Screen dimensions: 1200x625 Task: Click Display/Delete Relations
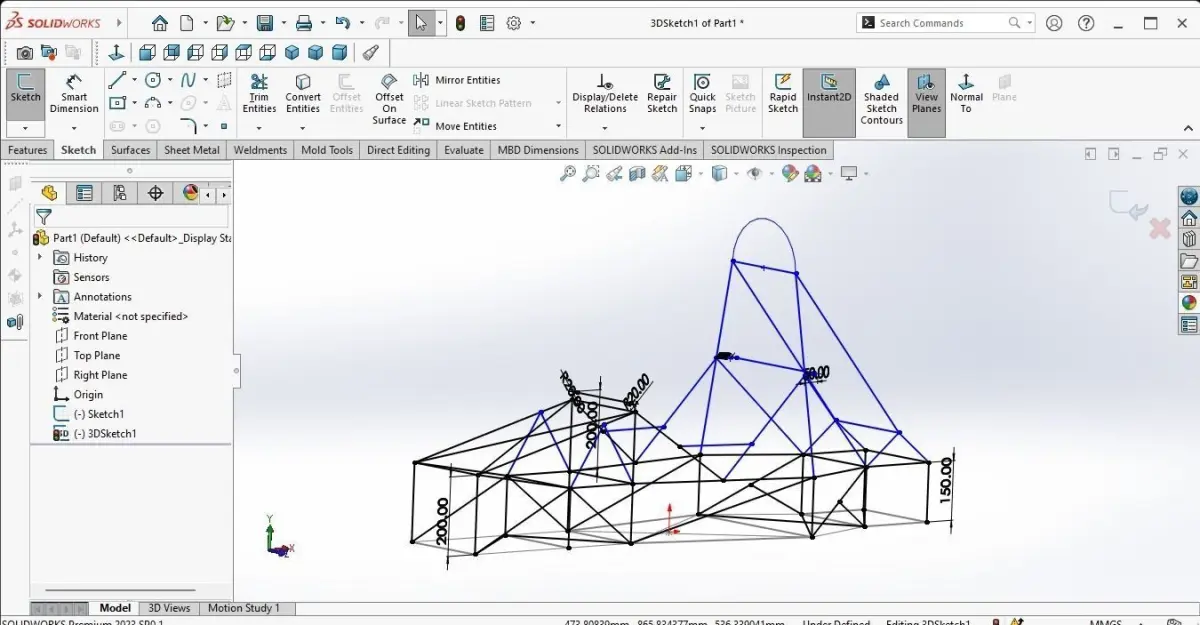(x=605, y=93)
